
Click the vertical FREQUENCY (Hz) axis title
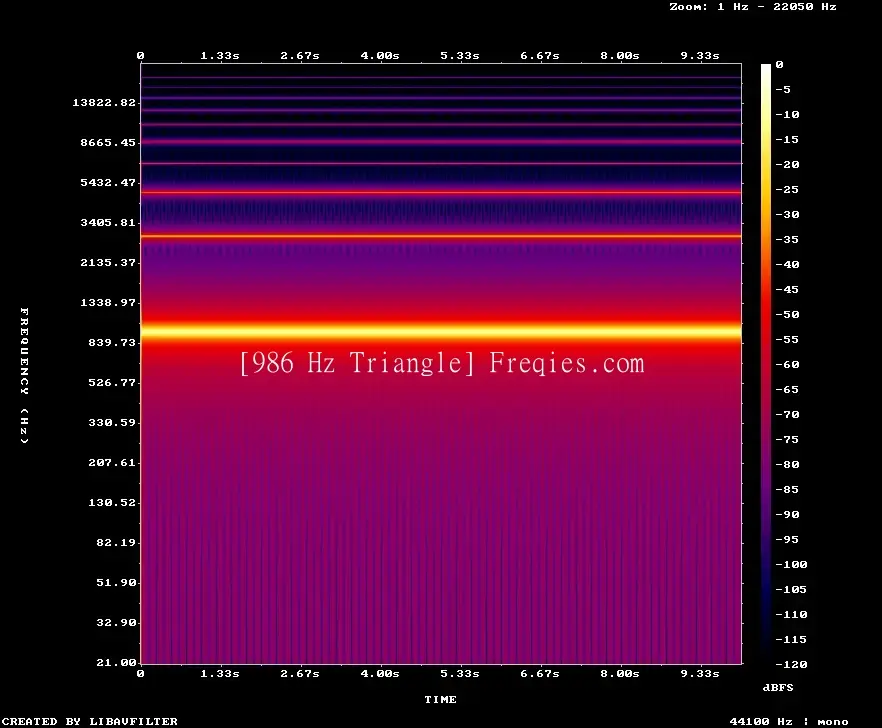24,375
